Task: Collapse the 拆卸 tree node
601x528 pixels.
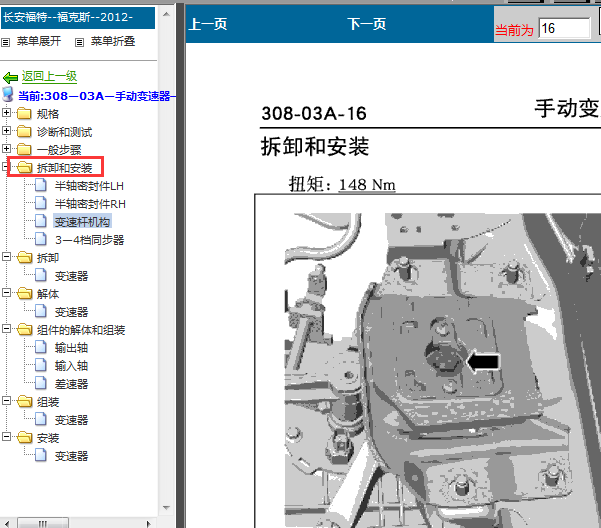Action: tap(7, 257)
